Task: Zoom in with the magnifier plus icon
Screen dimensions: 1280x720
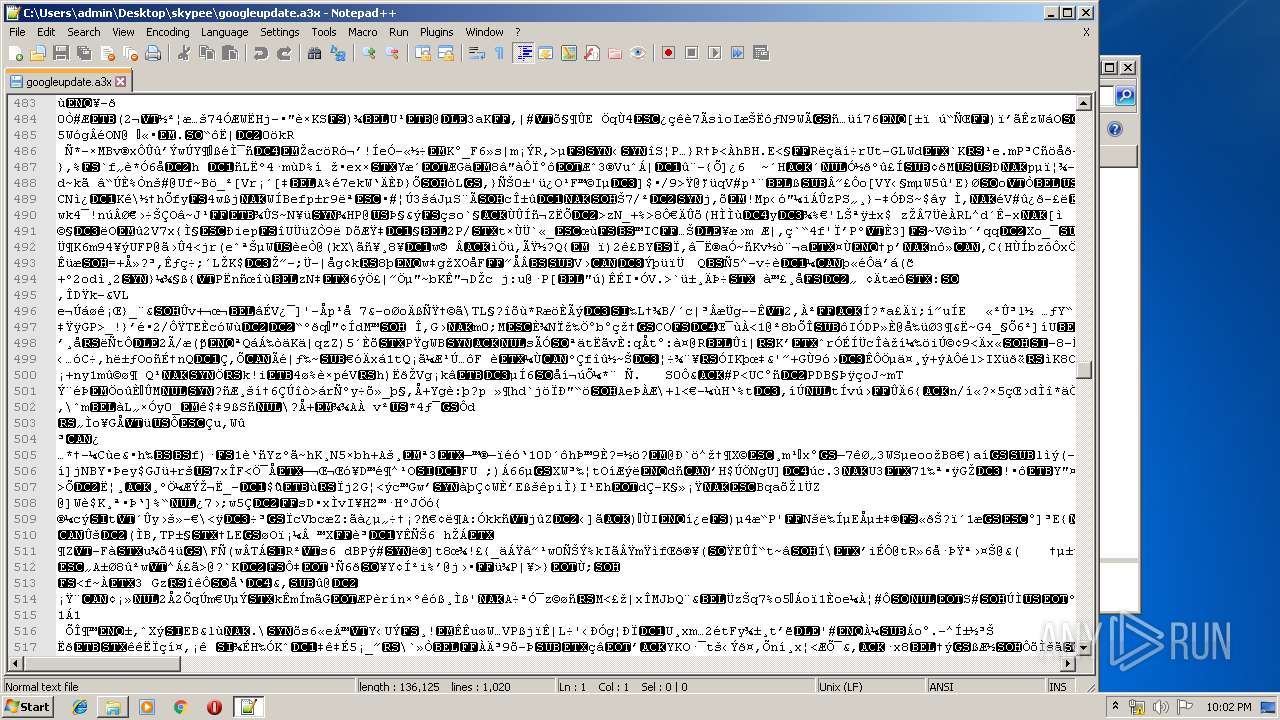Action: 368,53
